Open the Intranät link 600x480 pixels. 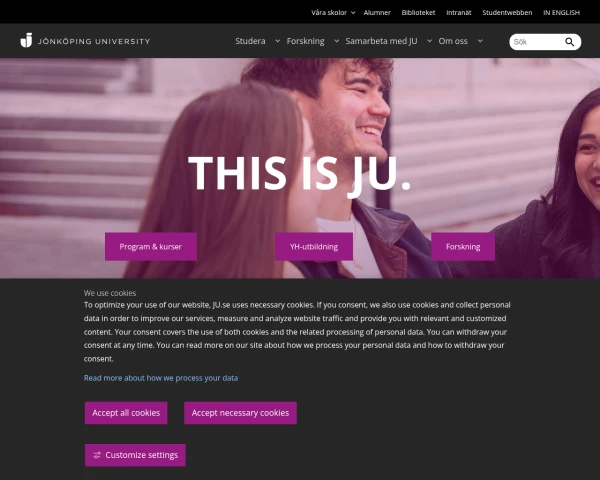coord(459,13)
